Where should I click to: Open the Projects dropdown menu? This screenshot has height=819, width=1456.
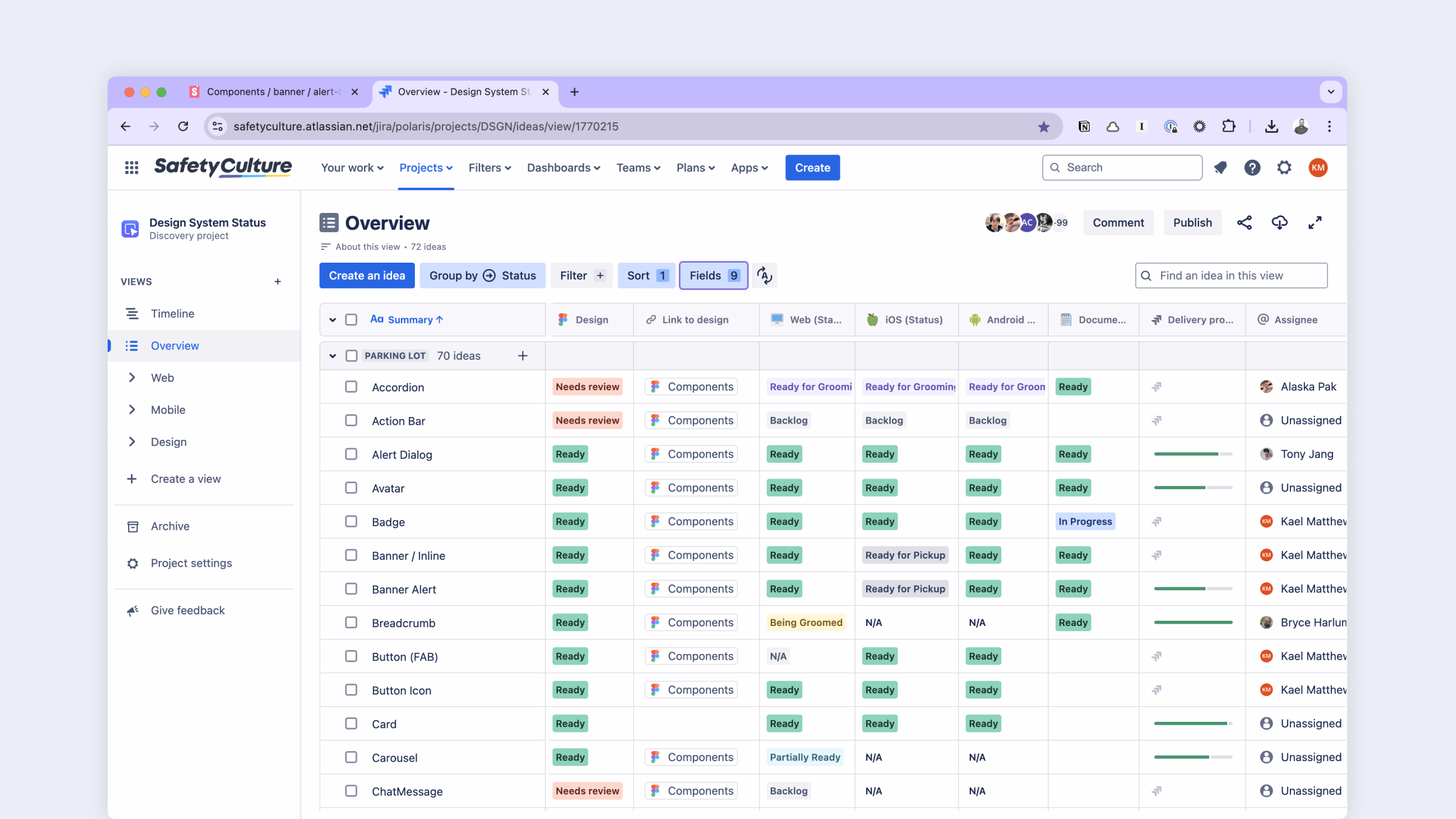click(425, 168)
